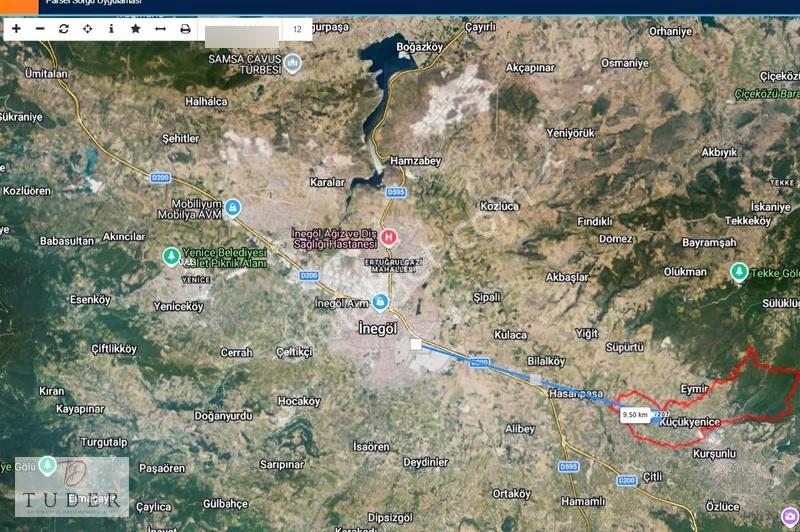This screenshot has height=532, width=800.
Task: Click the Akçapınar label
Action: (530, 68)
